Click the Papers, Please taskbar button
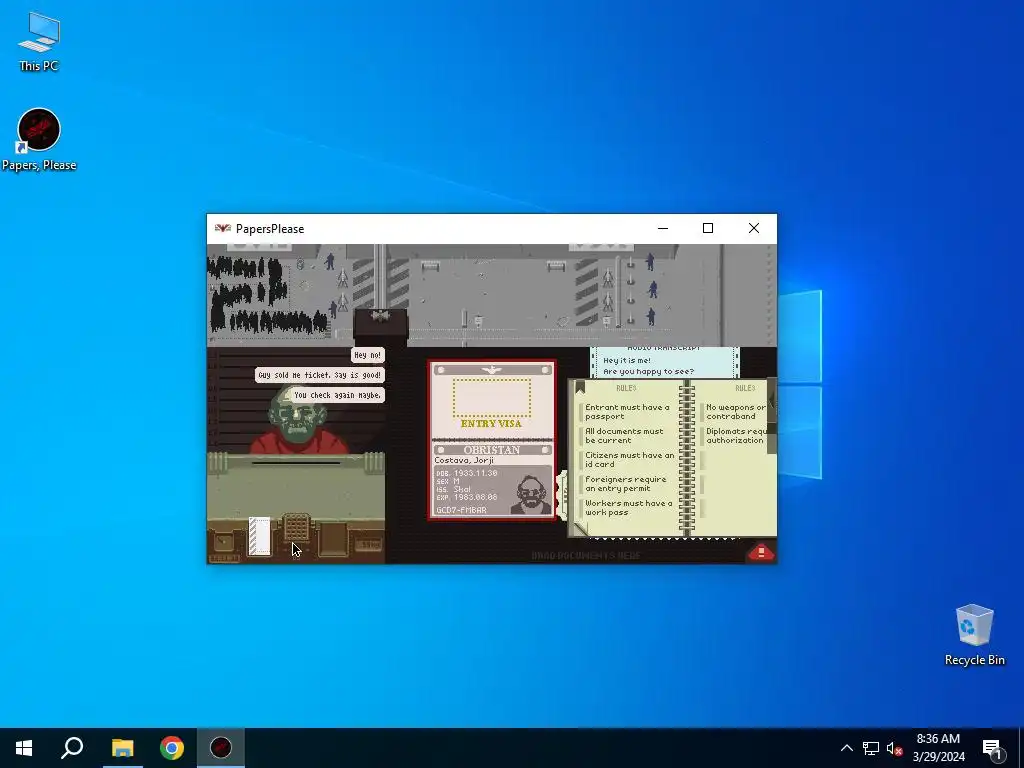Screen dimensions: 1024x768 221,748
